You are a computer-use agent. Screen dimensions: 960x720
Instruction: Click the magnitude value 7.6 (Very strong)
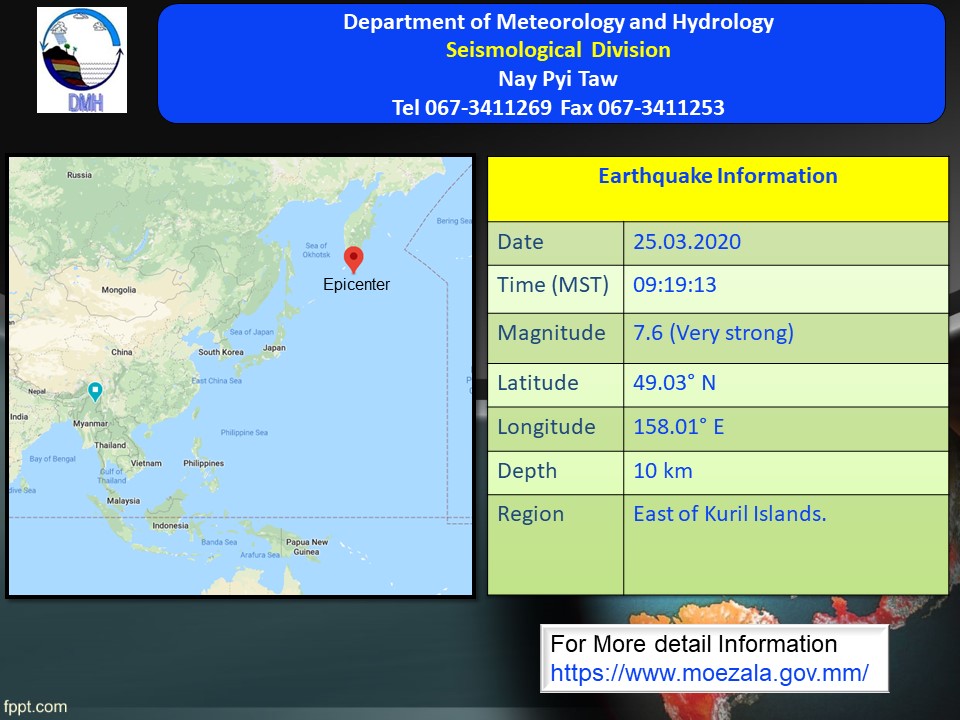pyautogui.click(x=713, y=333)
